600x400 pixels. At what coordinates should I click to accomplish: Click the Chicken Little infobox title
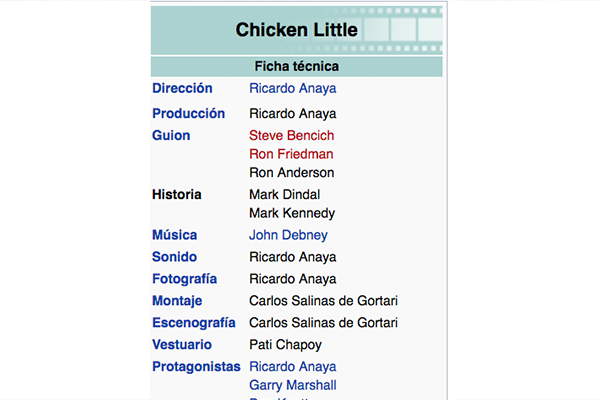[x=296, y=30]
